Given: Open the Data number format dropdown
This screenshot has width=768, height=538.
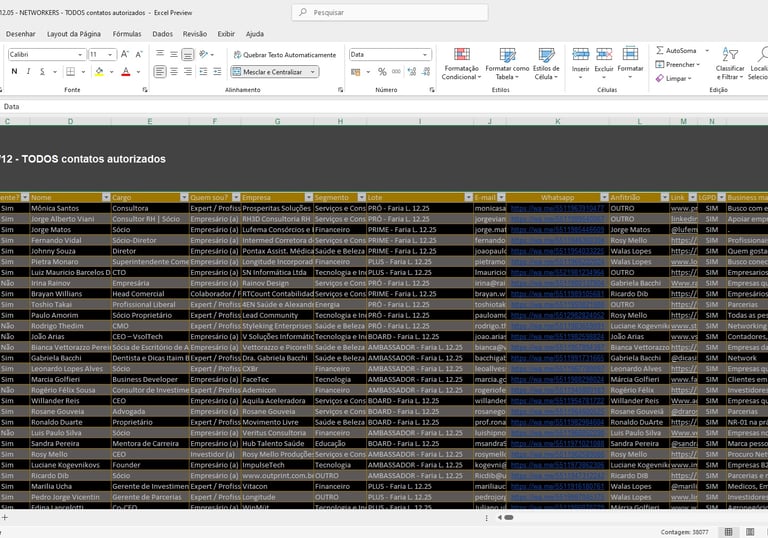Looking at the screenshot, I should click(x=425, y=54).
